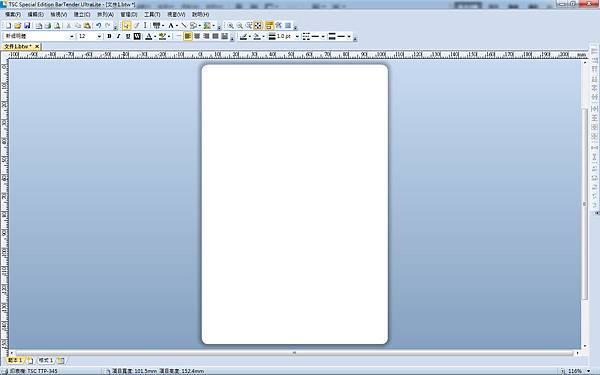Open the line thickness 1.0 pt dropdown

pyautogui.click(x=297, y=36)
